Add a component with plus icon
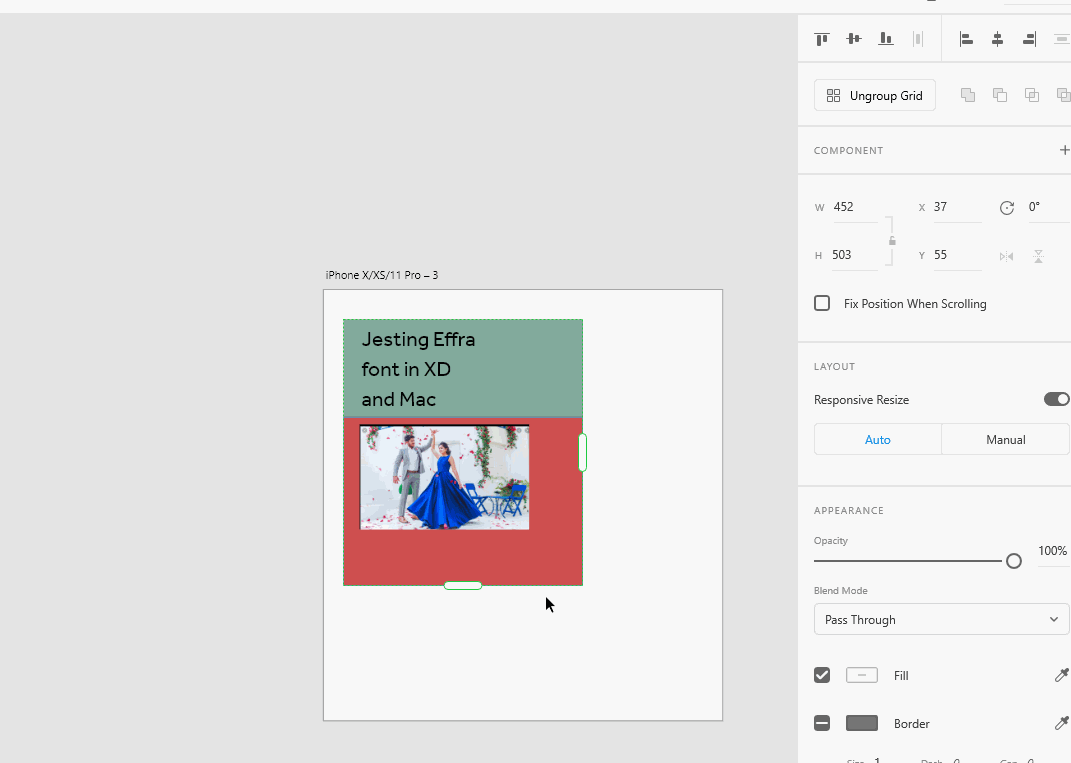 1064,150
